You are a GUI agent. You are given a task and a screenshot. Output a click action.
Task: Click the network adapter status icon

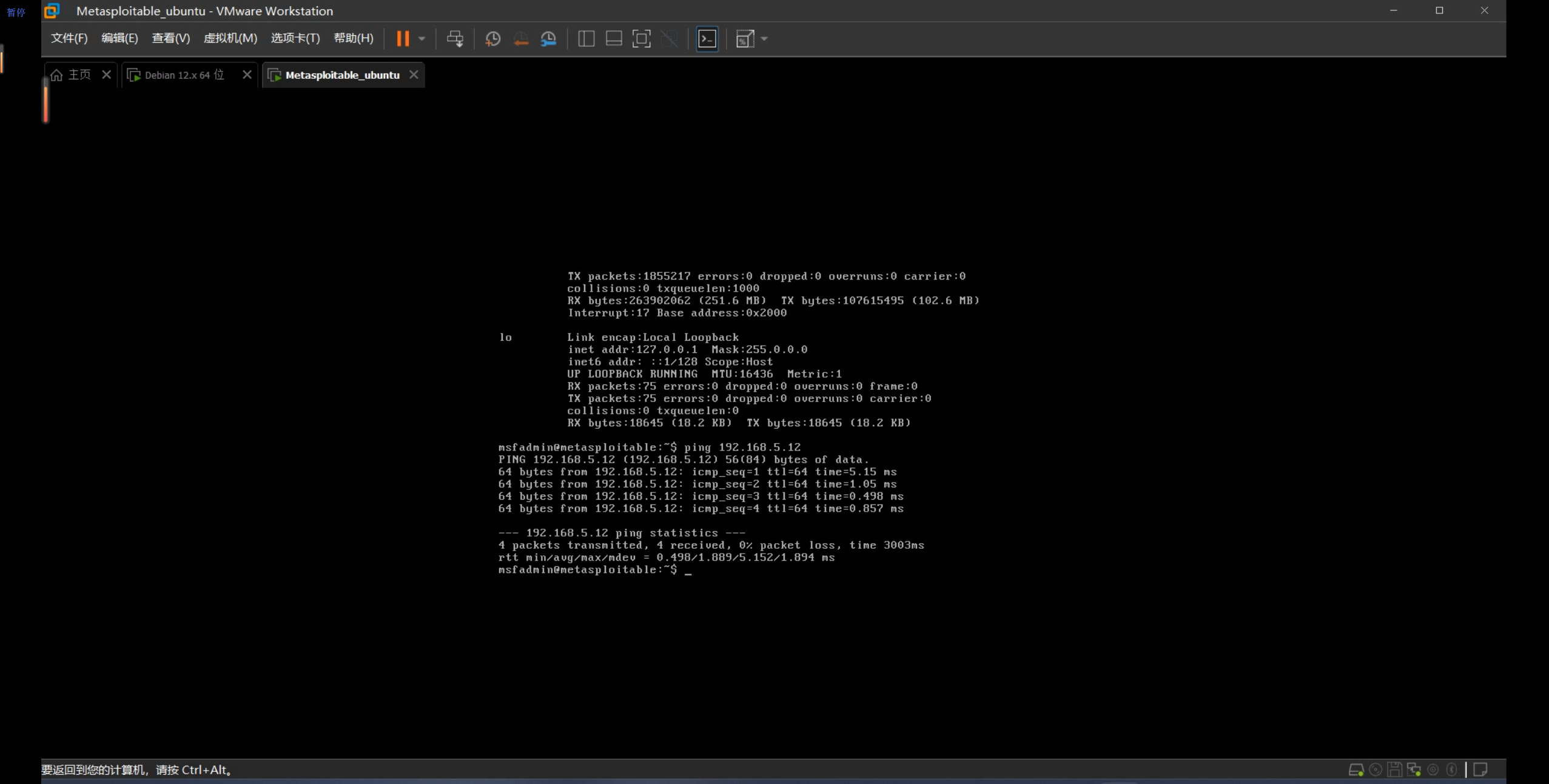[1414, 769]
